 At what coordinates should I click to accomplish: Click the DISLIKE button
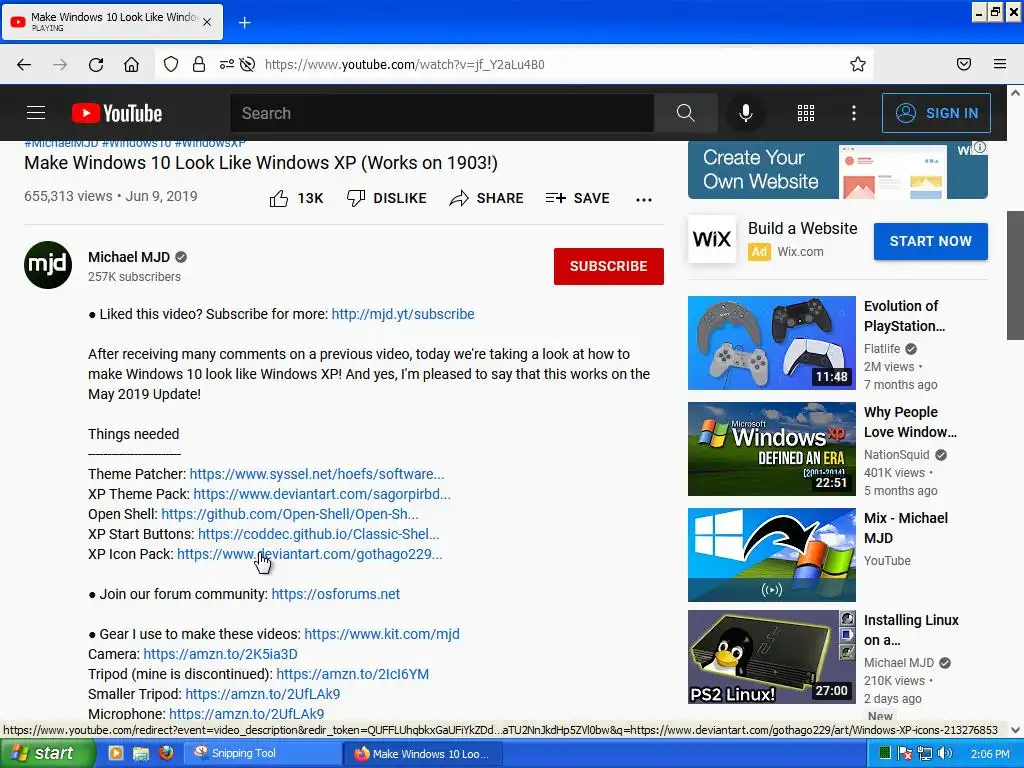click(387, 198)
